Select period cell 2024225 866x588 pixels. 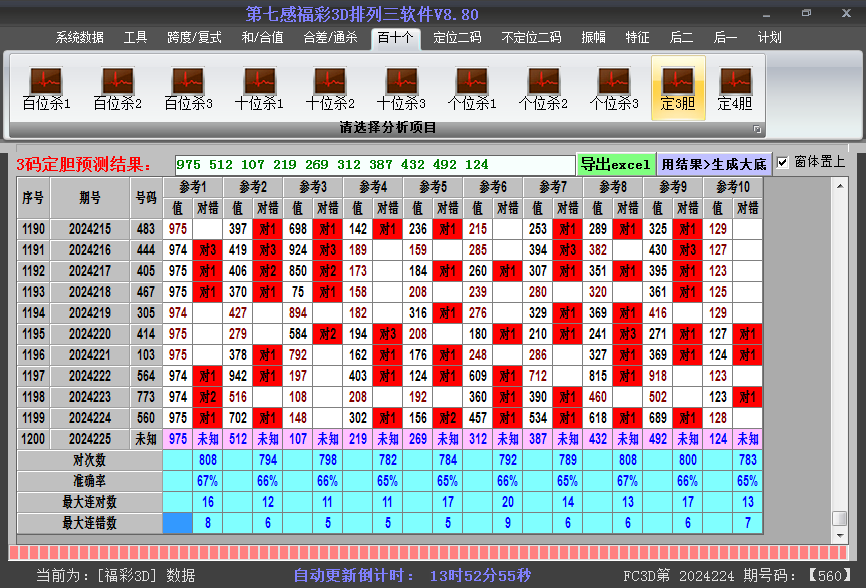pyautogui.click(x=89, y=439)
